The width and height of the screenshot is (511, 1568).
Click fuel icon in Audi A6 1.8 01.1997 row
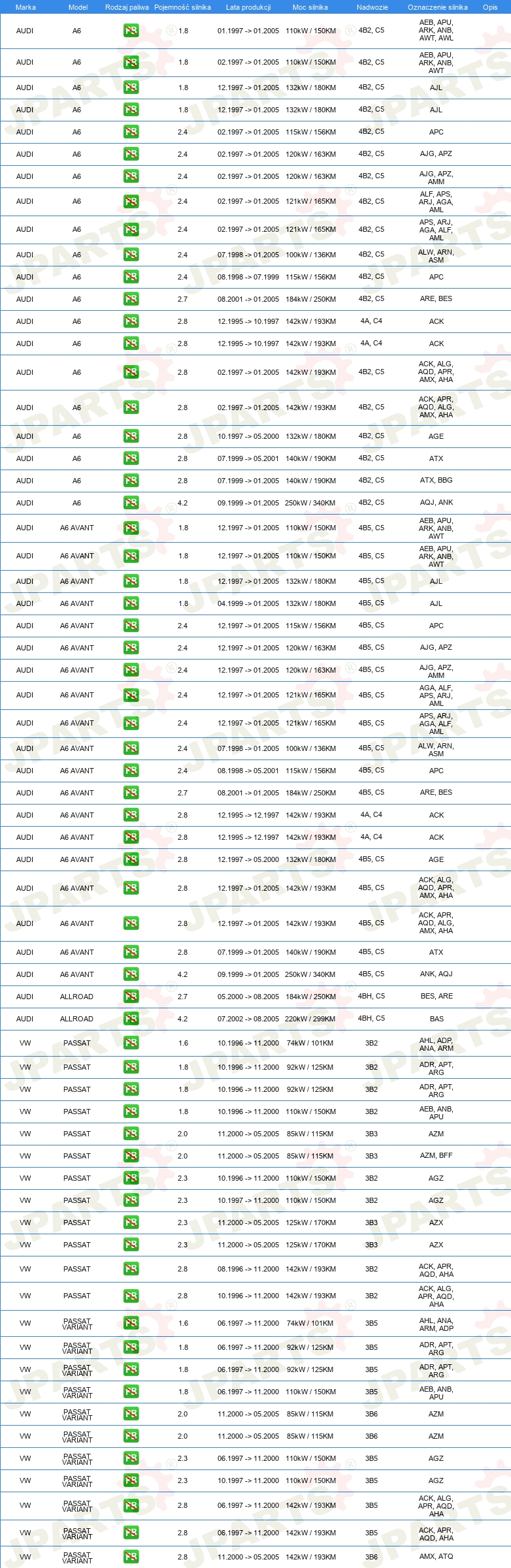(x=131, y=31)
